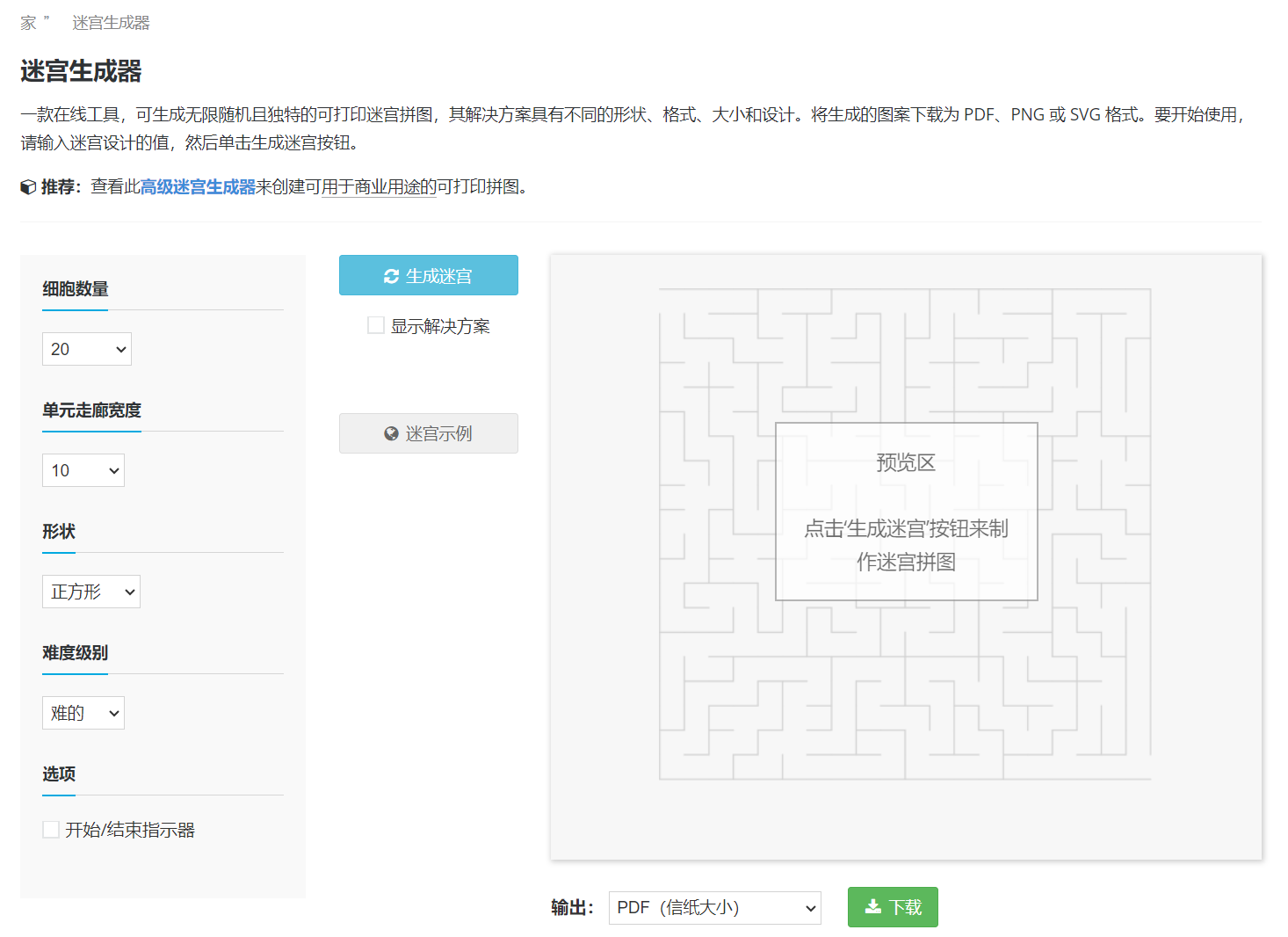This screenshot has height=937, width=1288.
Task: Click the green 下载 button
Action: (893, 906)
